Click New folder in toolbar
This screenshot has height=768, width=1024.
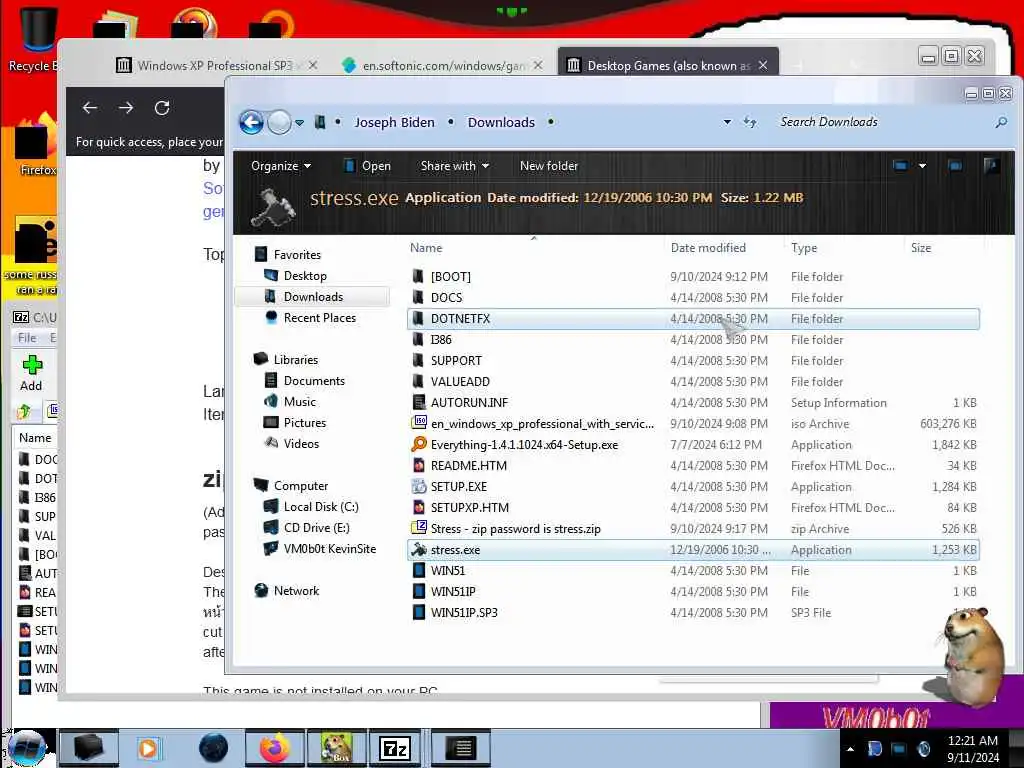(549, 166)
